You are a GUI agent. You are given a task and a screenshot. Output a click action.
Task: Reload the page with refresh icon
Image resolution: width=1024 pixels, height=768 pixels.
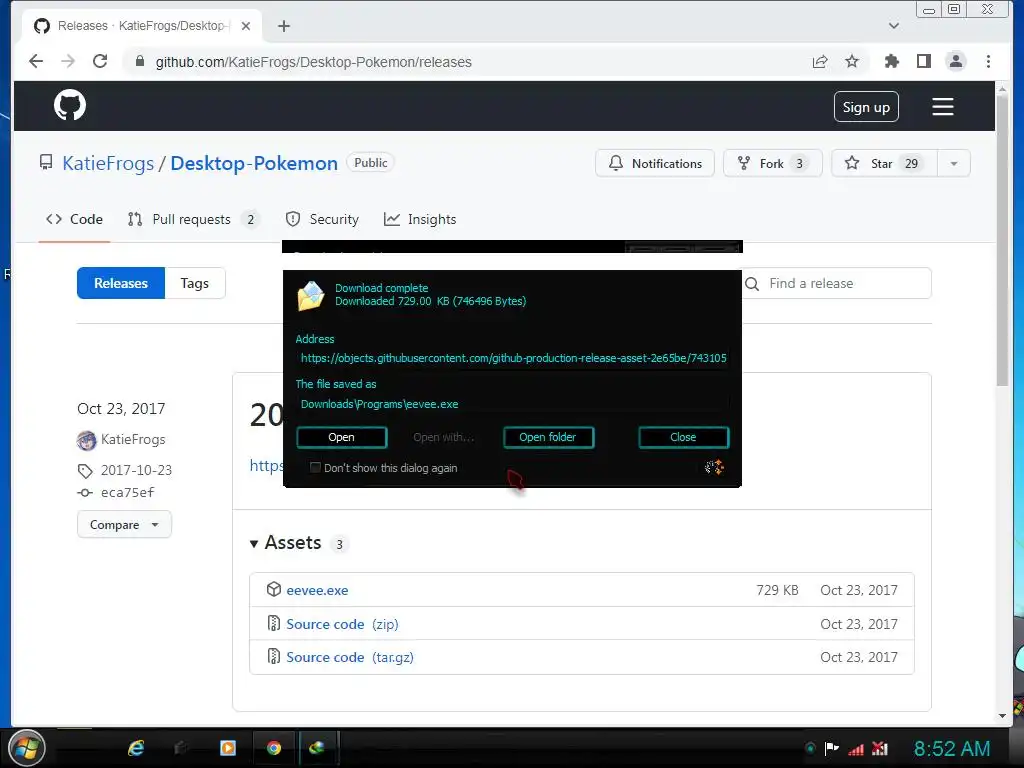pos(100,61)
